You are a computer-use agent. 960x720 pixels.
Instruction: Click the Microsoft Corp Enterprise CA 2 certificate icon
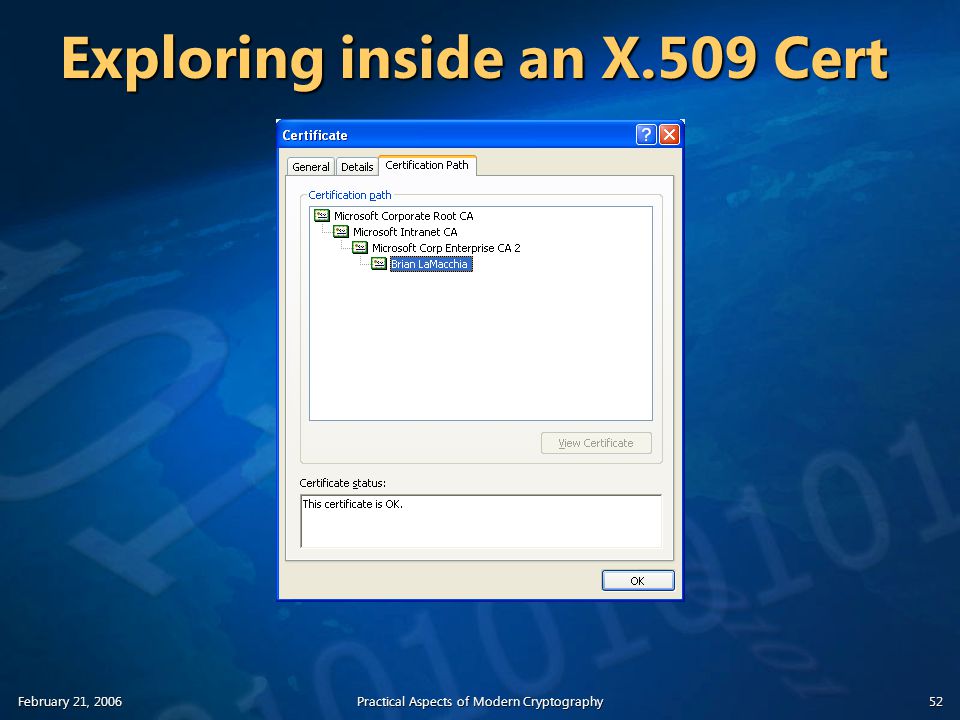(x=359, y=247)
